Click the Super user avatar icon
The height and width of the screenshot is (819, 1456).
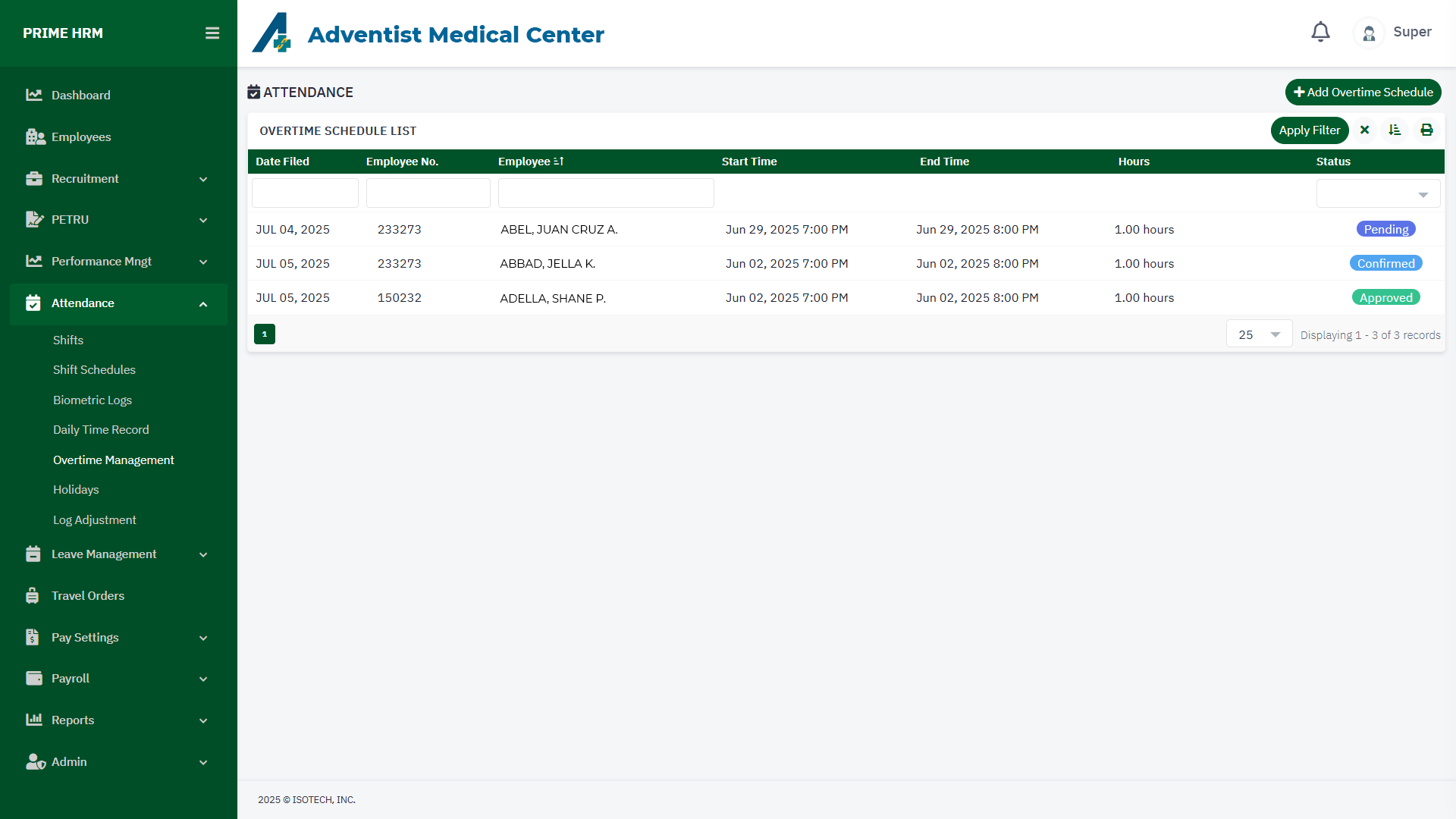(1369, 33)
